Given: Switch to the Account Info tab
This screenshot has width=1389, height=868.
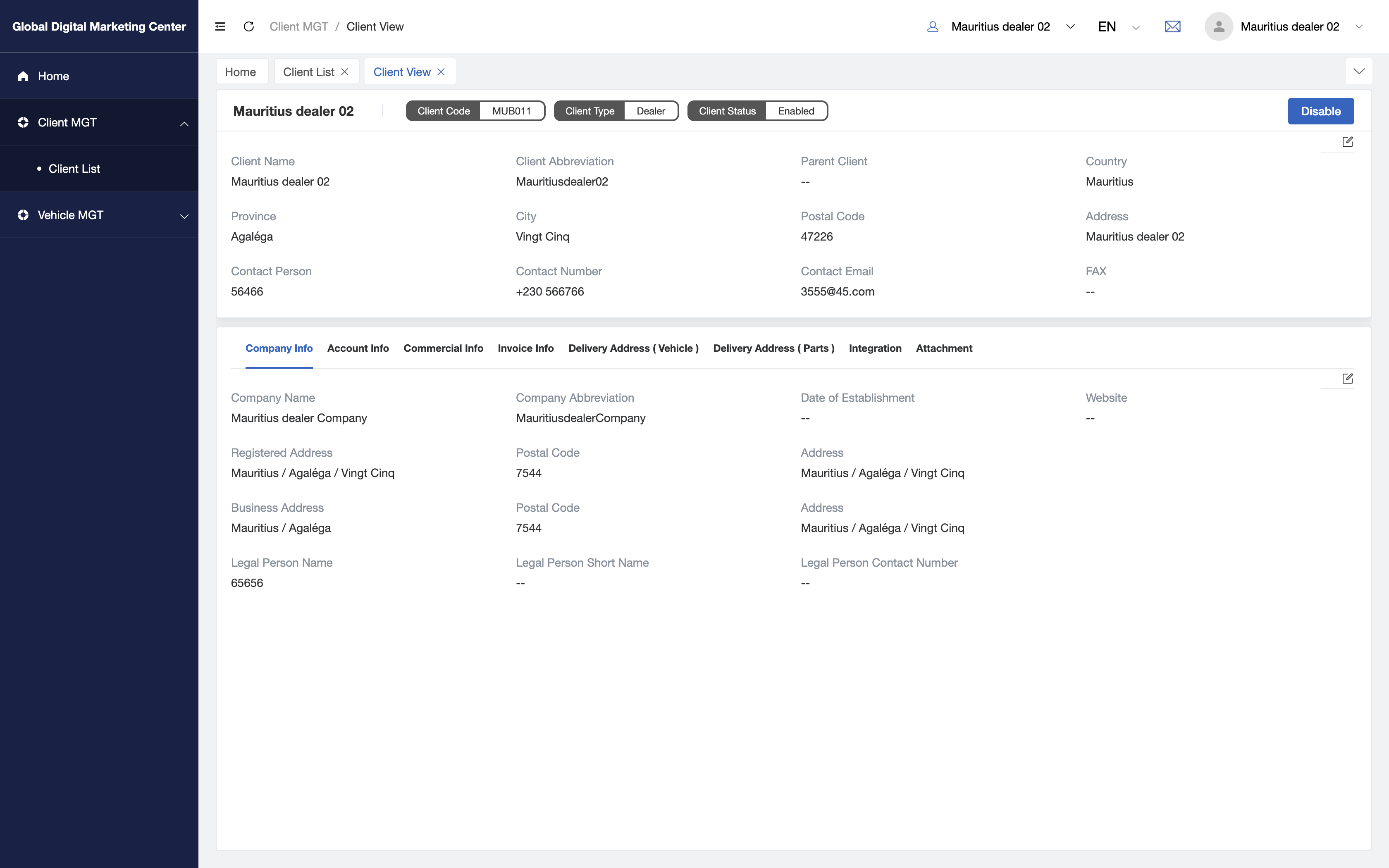Looking at the screenshot, I should (x=358, y=348).
